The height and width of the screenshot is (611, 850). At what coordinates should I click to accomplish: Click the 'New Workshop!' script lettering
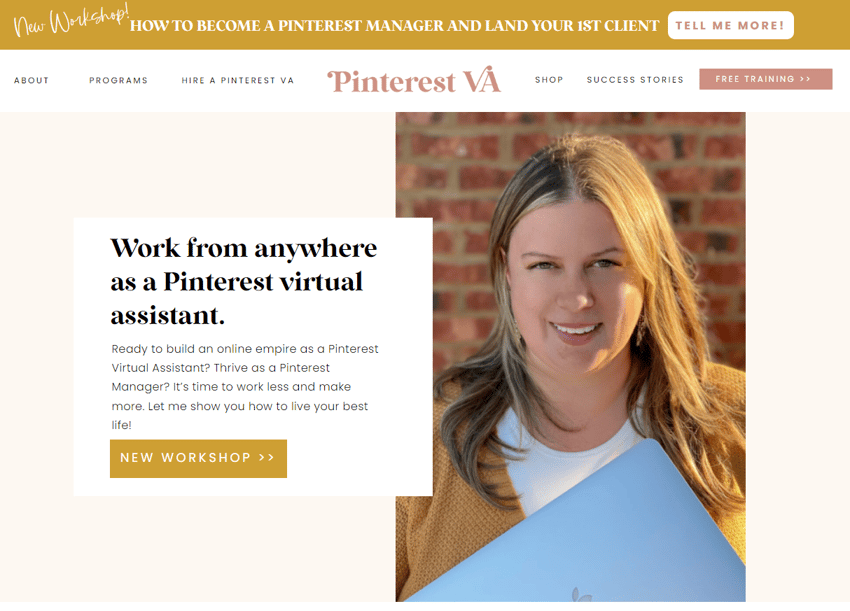coord(71,22)
